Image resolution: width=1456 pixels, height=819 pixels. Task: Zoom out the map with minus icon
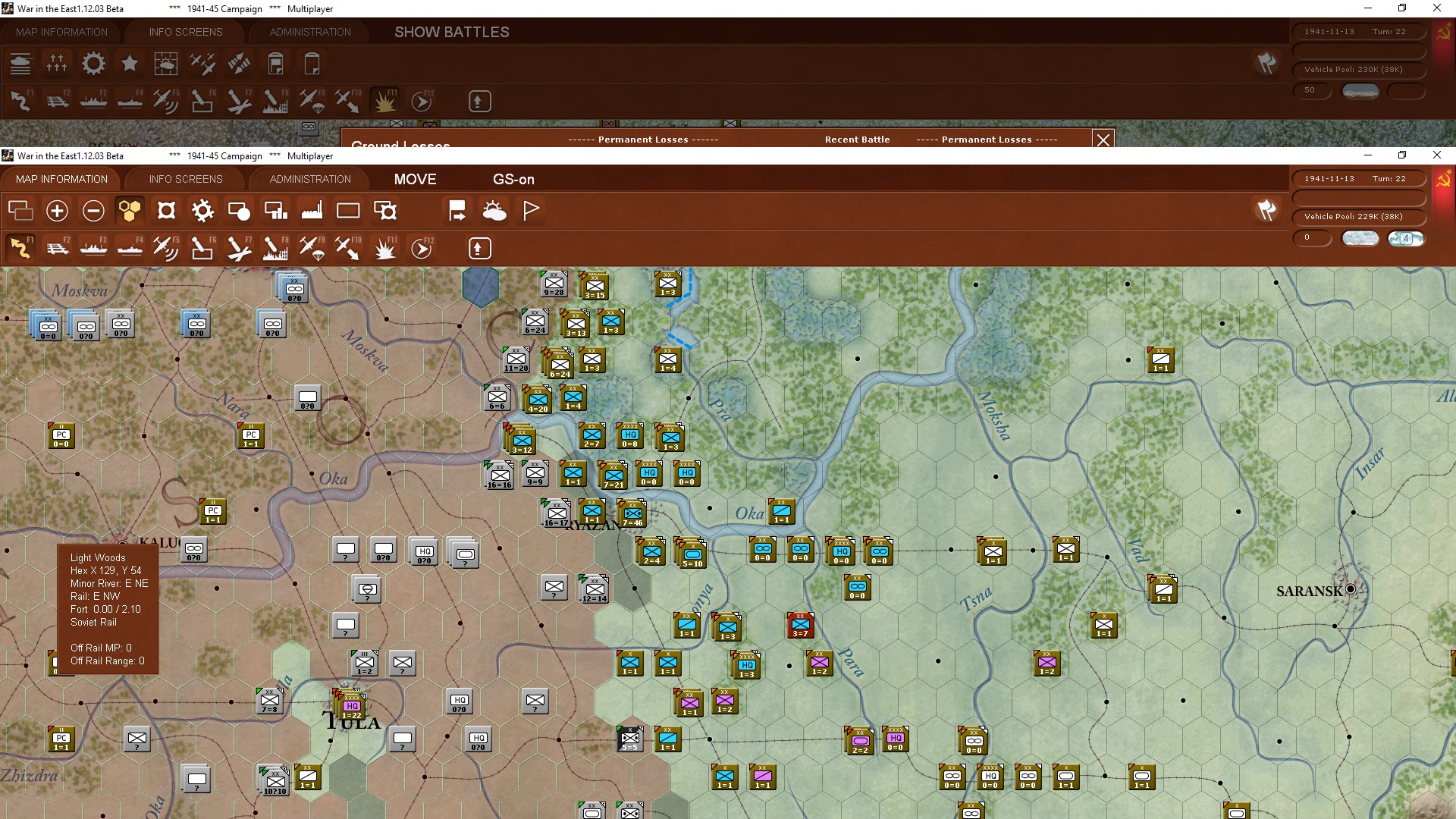pyautogui.click(x=93, y=210)
